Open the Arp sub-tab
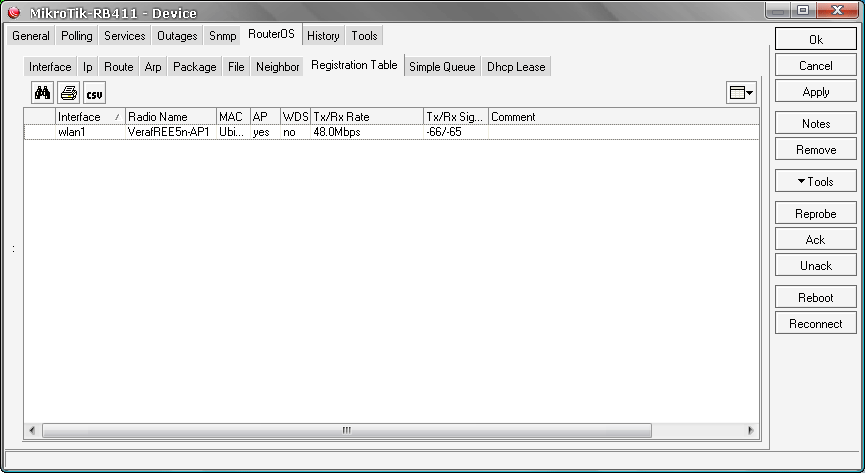 click(153, 67)
